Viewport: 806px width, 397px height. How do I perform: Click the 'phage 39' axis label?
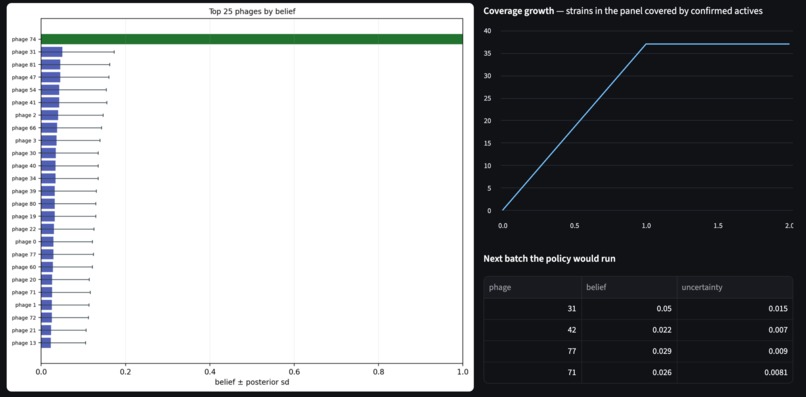[24, 191]
